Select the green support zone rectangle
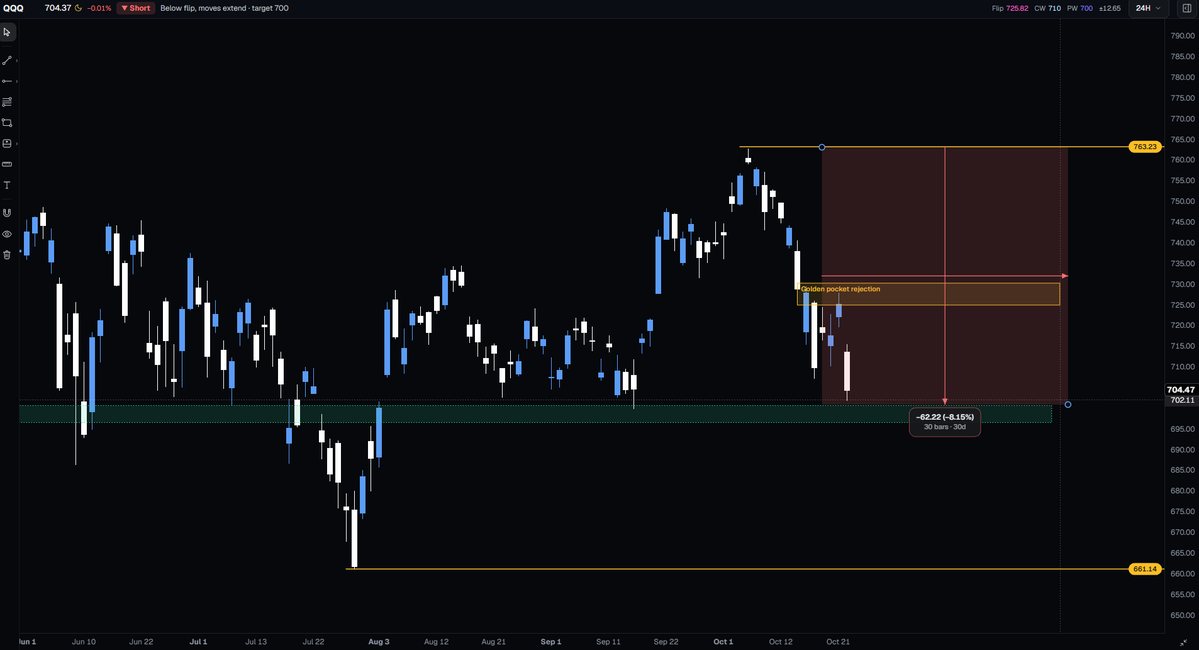Screen dimensions: 1199x650 point(535,414)
